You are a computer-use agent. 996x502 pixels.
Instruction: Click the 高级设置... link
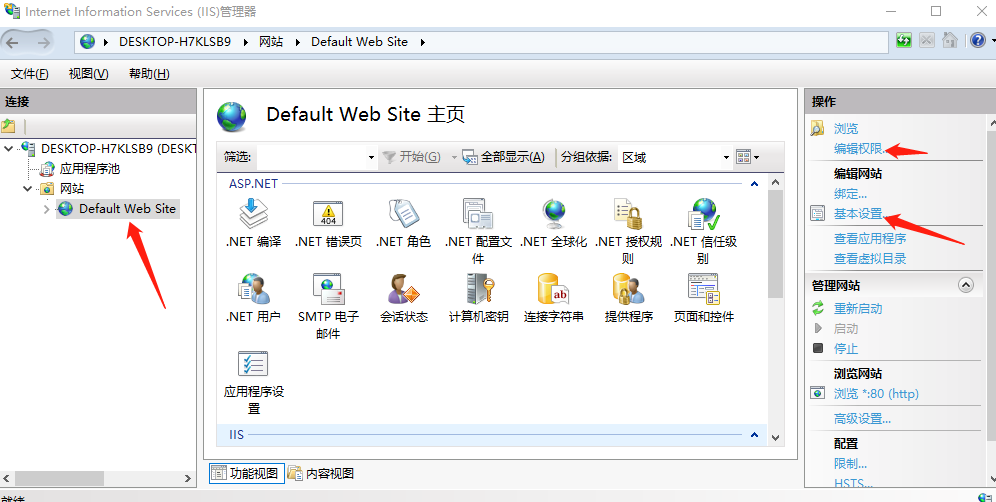(862, 419)
